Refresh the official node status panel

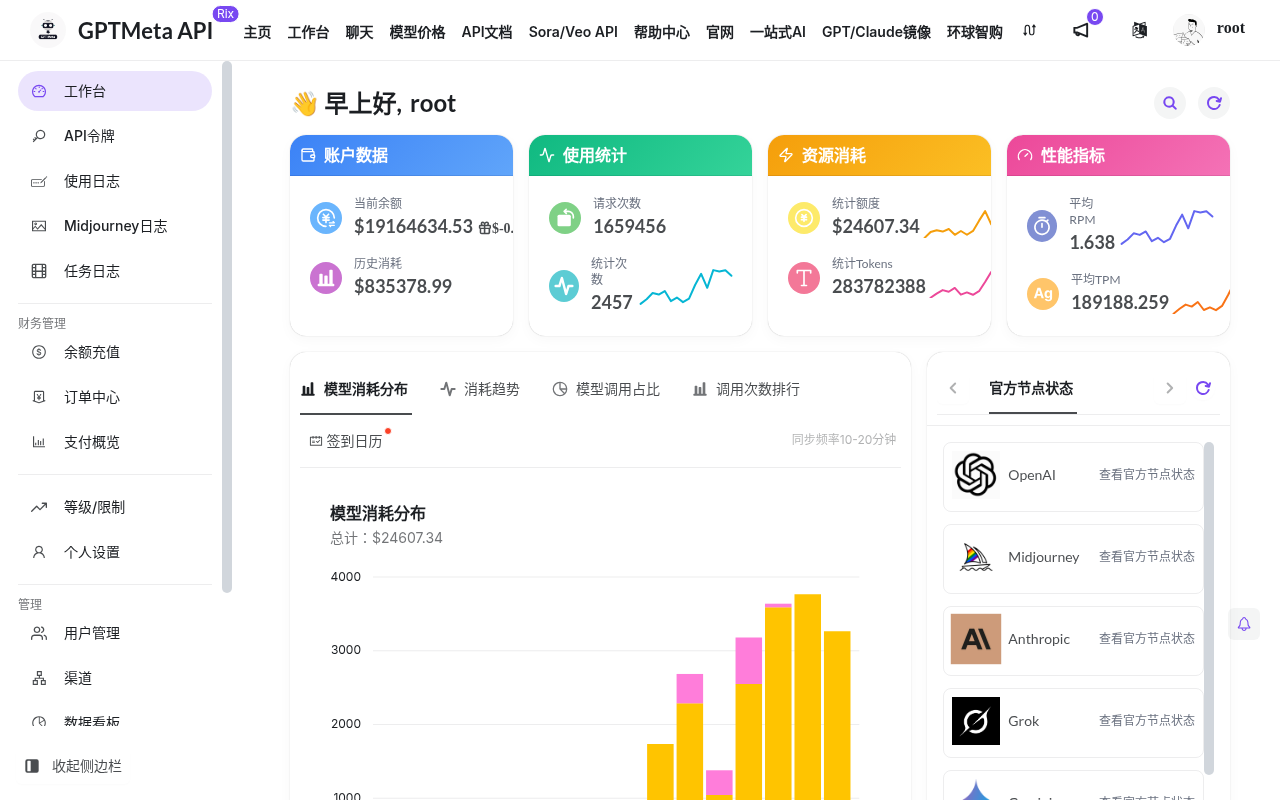click(1203, 388)
